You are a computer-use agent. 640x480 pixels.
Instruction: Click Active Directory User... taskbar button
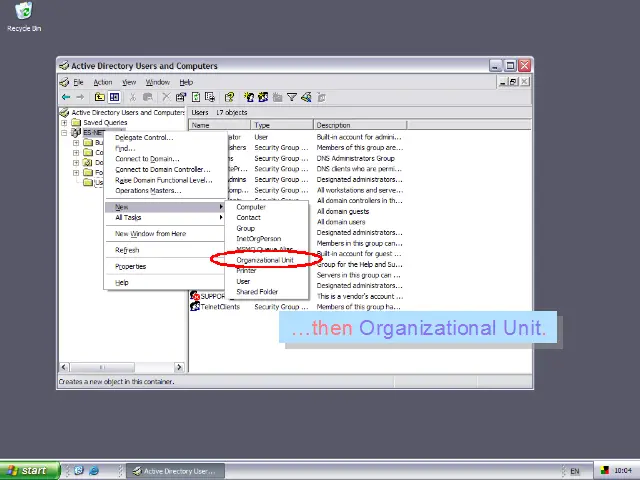click(x=176, y=471)
